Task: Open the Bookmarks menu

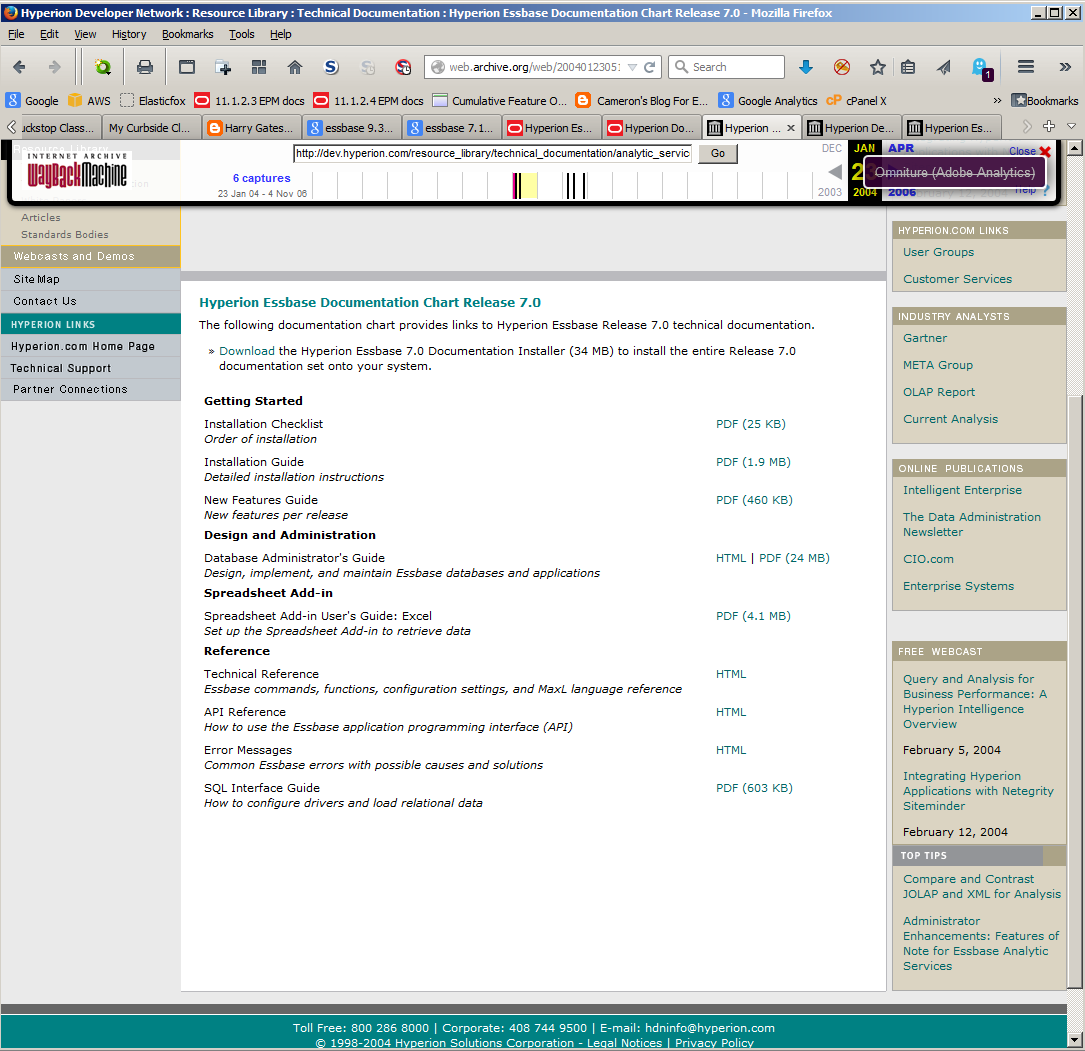Action: point(188,34)
